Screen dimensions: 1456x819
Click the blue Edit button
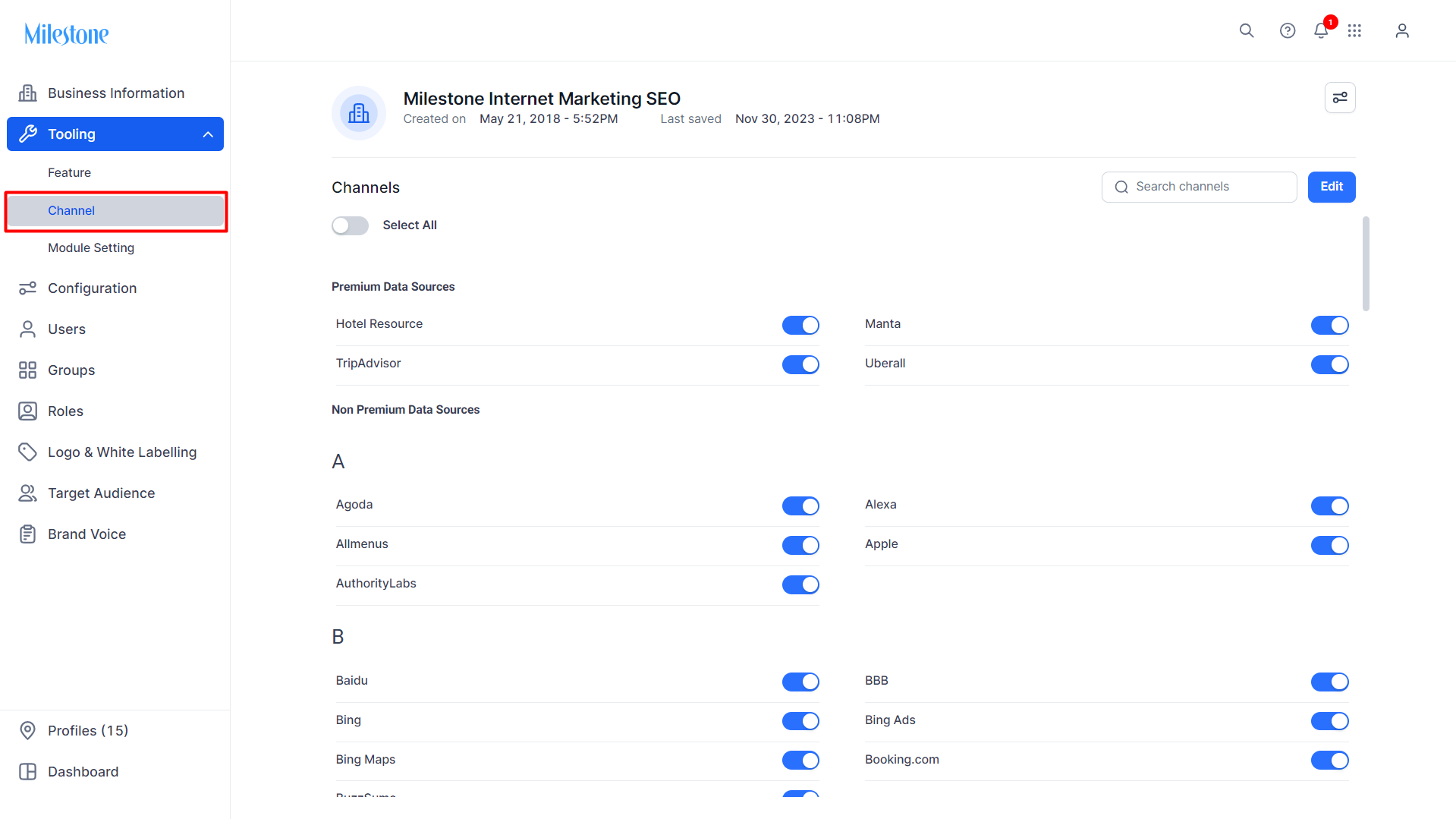[1332, 187]
